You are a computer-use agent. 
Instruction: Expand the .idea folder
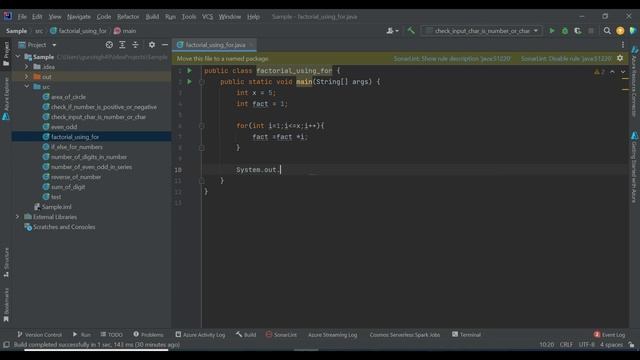click(x=27, y=67)
